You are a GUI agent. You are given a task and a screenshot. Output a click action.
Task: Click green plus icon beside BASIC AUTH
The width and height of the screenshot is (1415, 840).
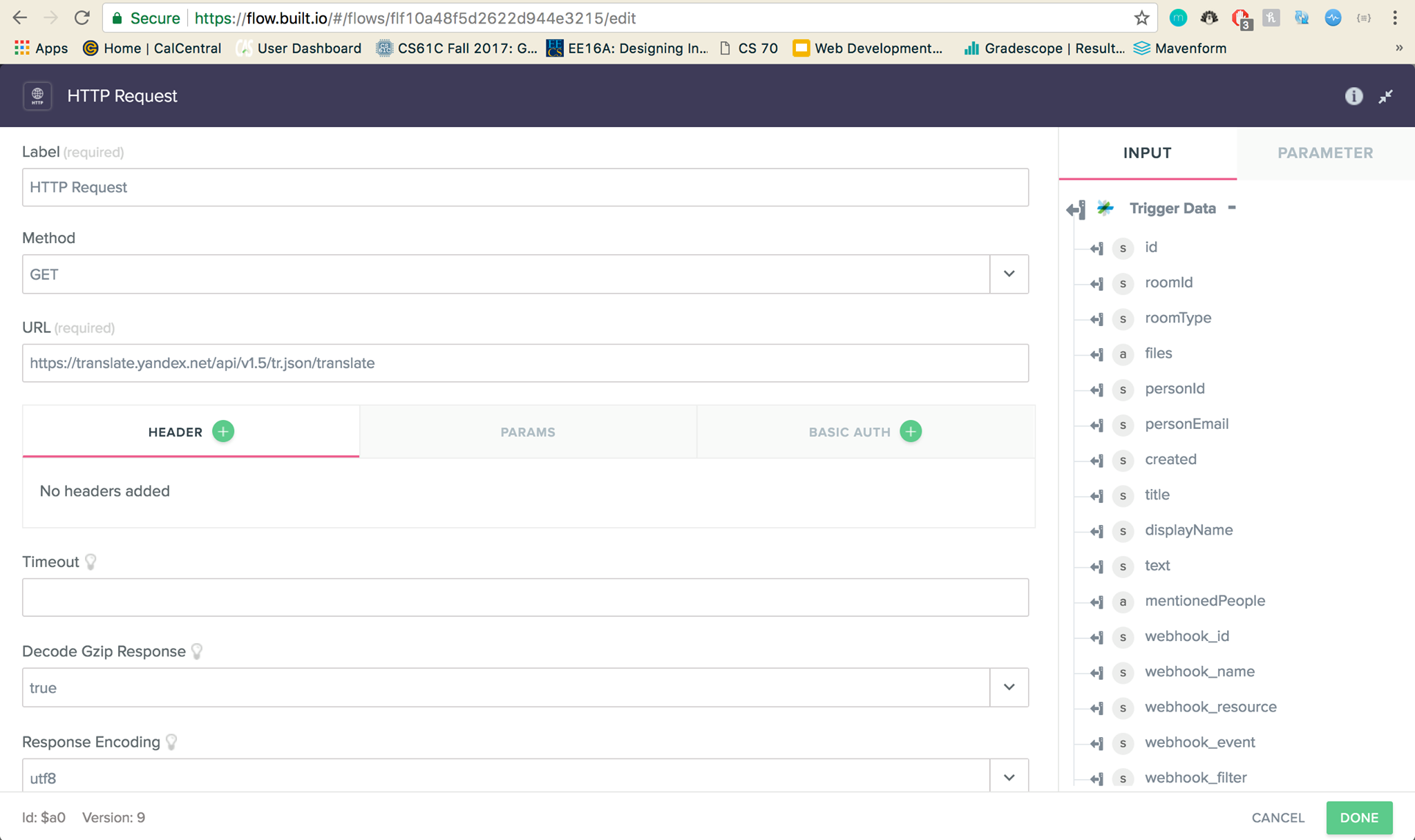point(911,432)
